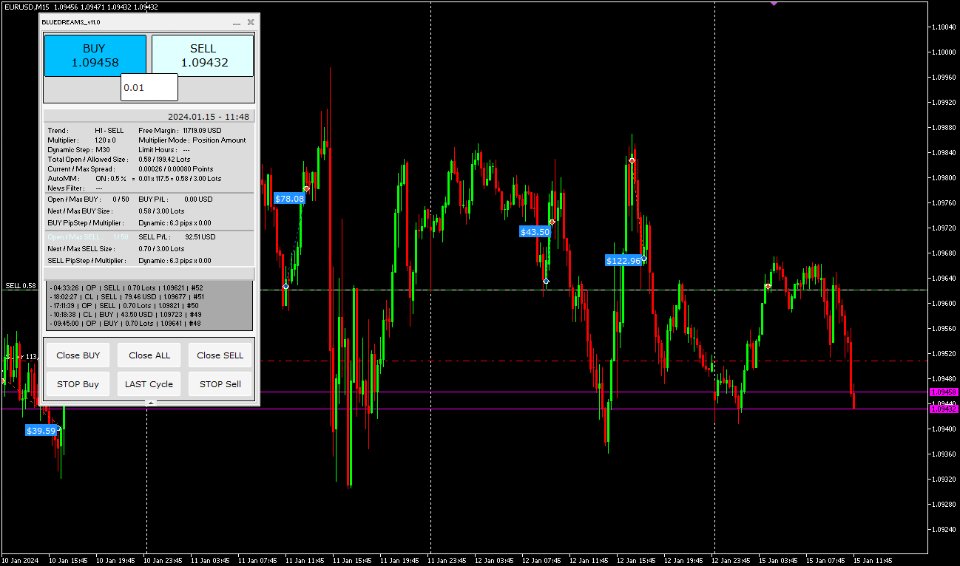Click the 11 Jan 23:45 time label

click(447, 560)
